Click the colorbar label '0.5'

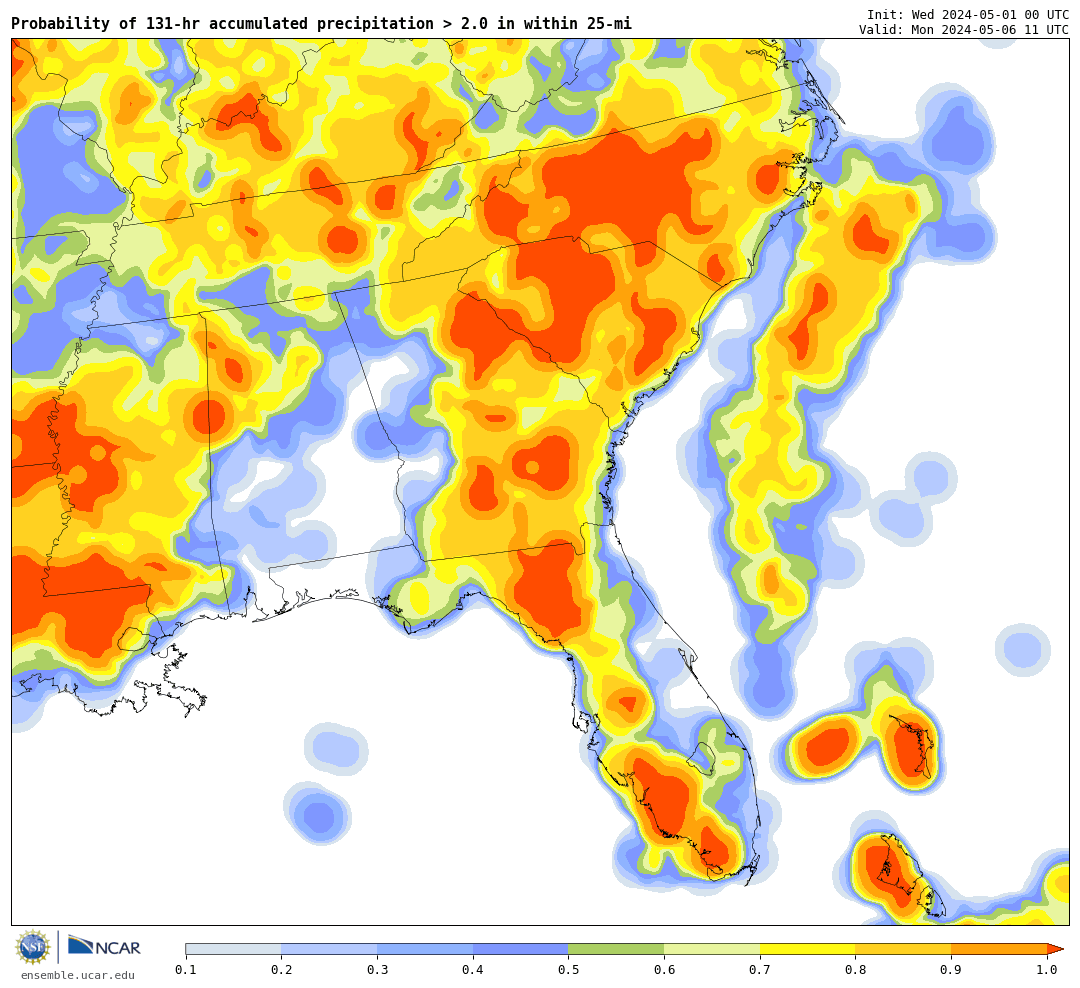click(x=568, y=969)
